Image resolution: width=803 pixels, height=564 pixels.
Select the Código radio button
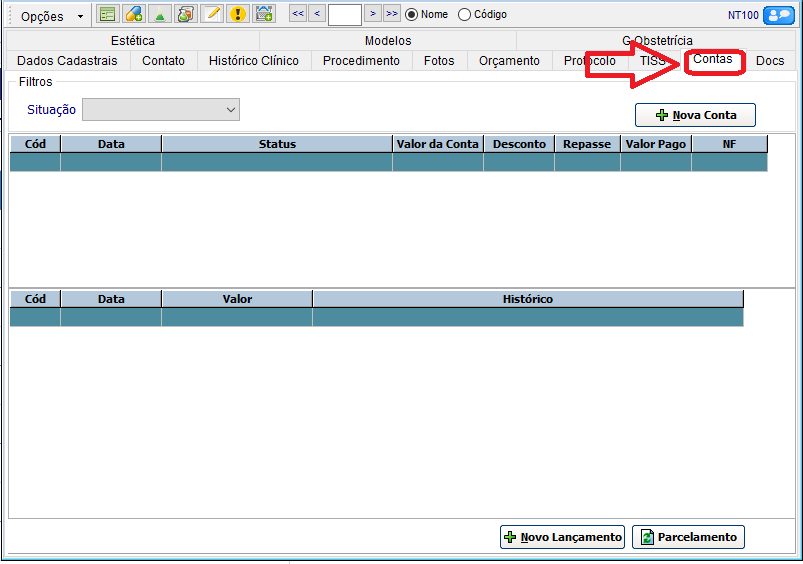tap(464, 15)
